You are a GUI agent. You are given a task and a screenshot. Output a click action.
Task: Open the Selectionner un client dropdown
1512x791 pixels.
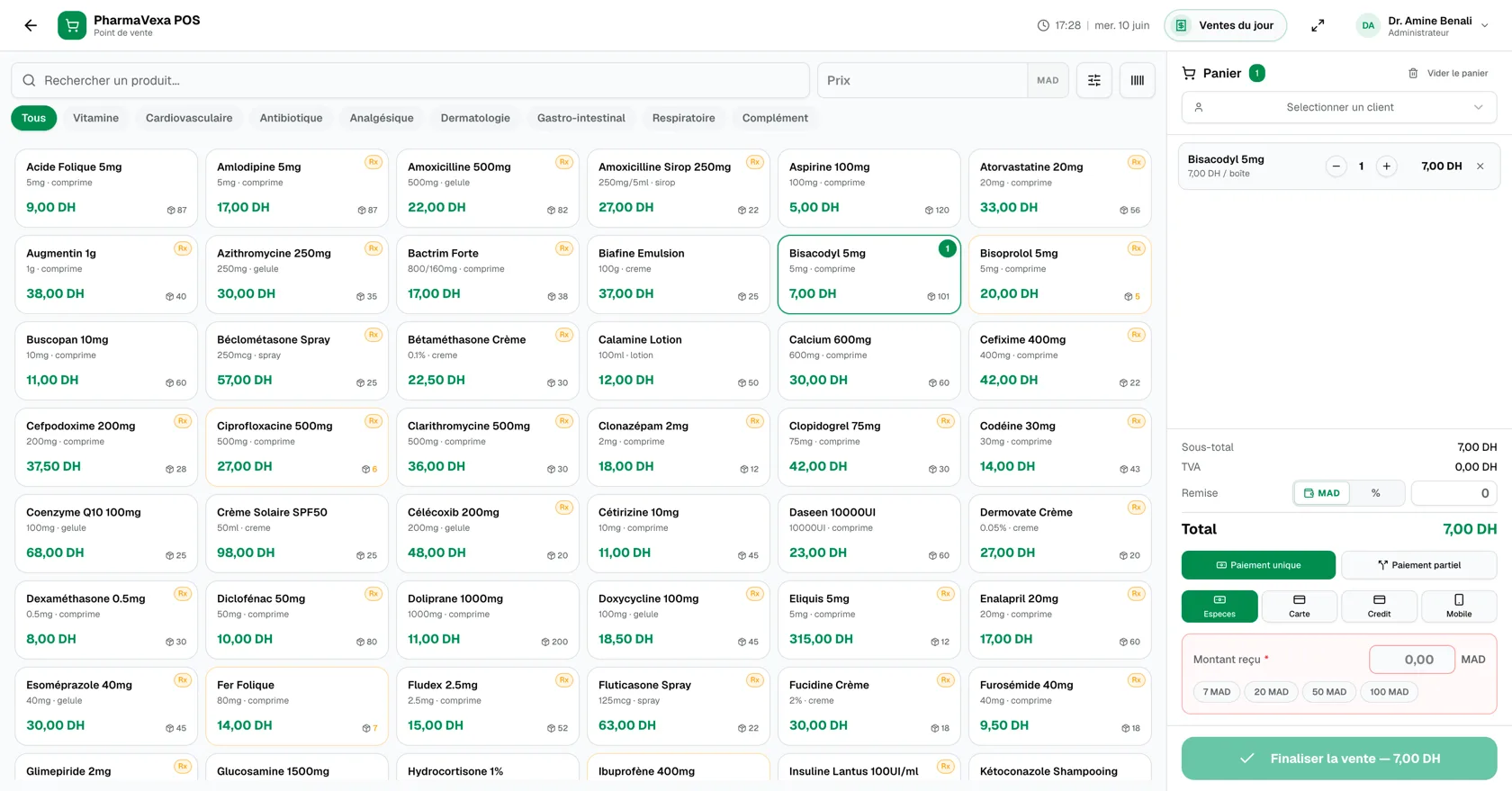pyautogui.click(x=1339, y=107)
